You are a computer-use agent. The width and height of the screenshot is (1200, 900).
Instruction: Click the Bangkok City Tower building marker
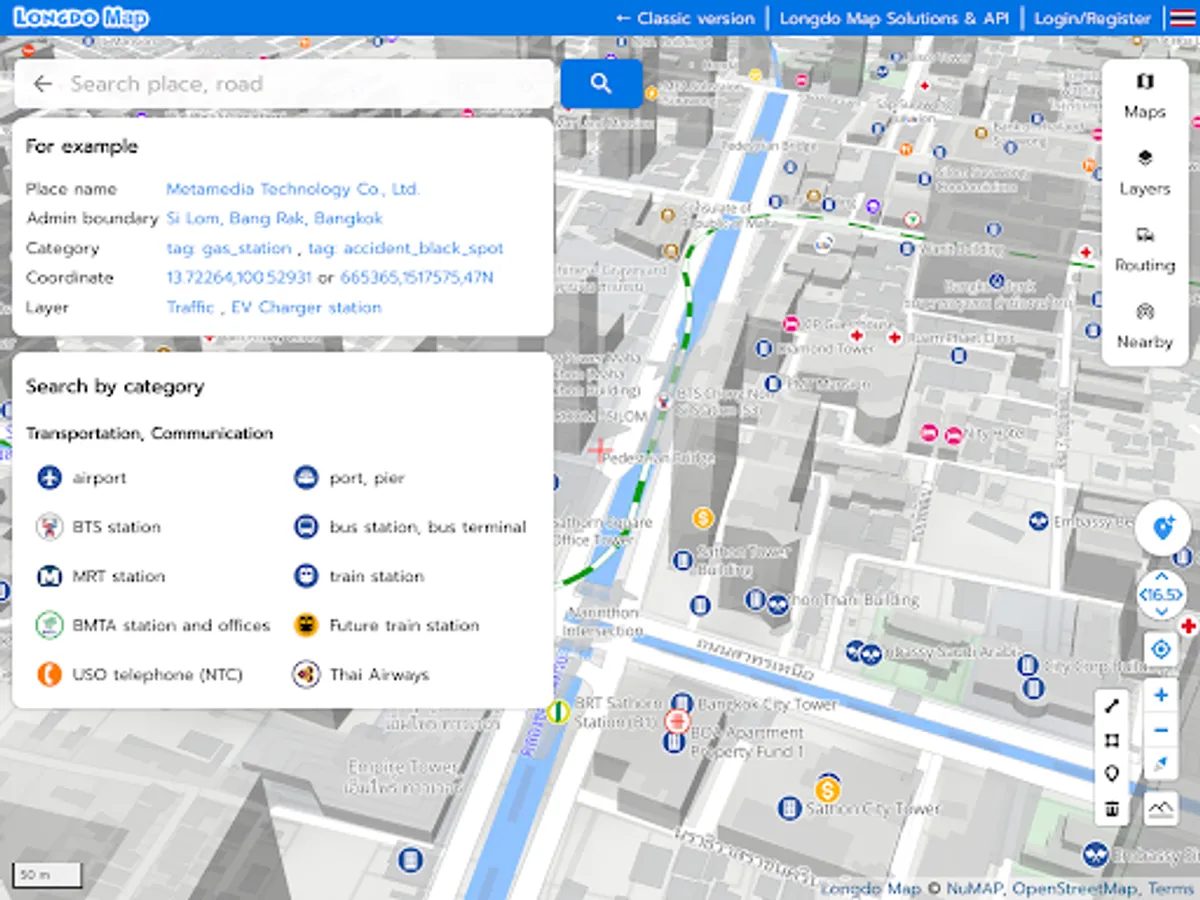(682, 704)
